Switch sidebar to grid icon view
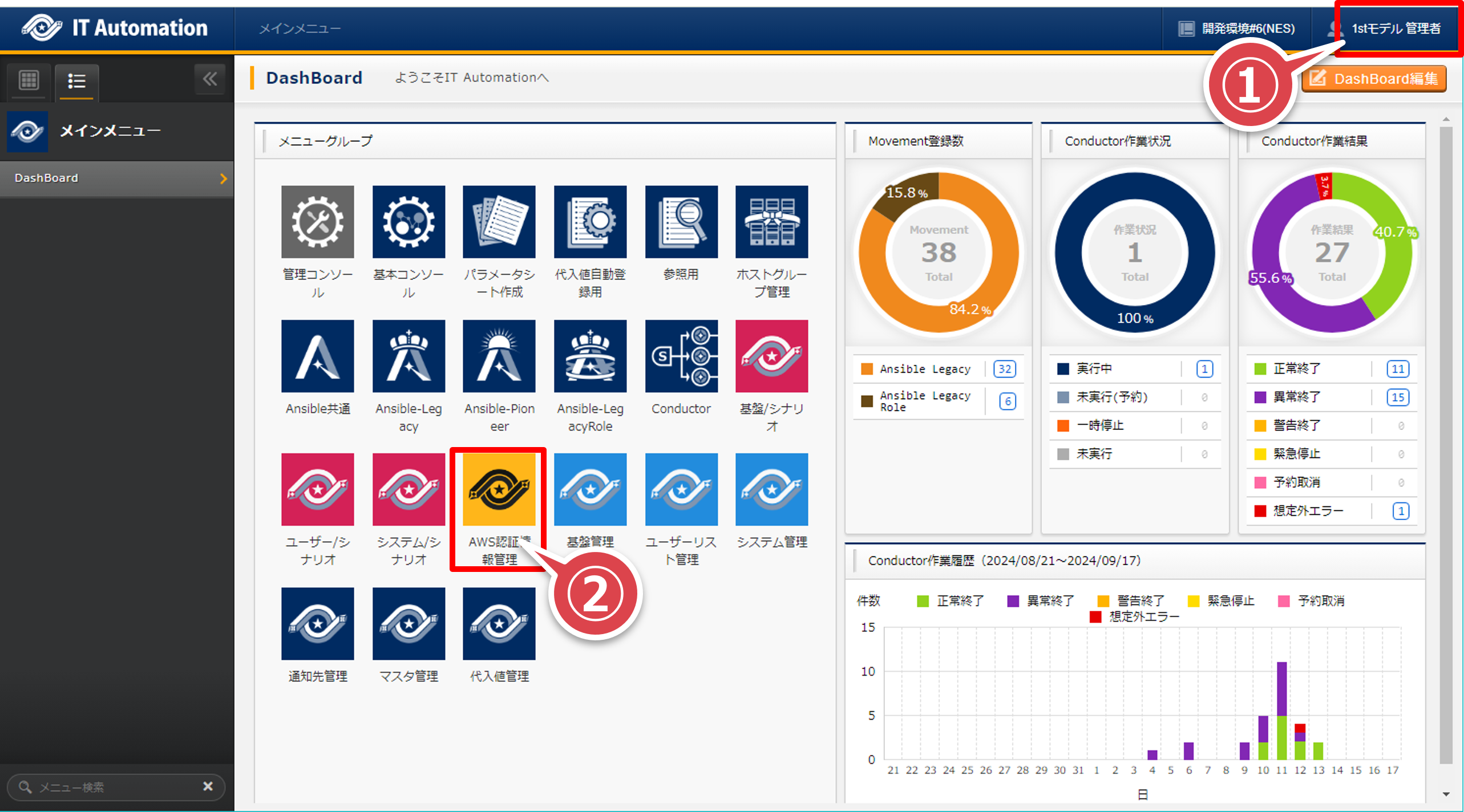 point(29,80)
